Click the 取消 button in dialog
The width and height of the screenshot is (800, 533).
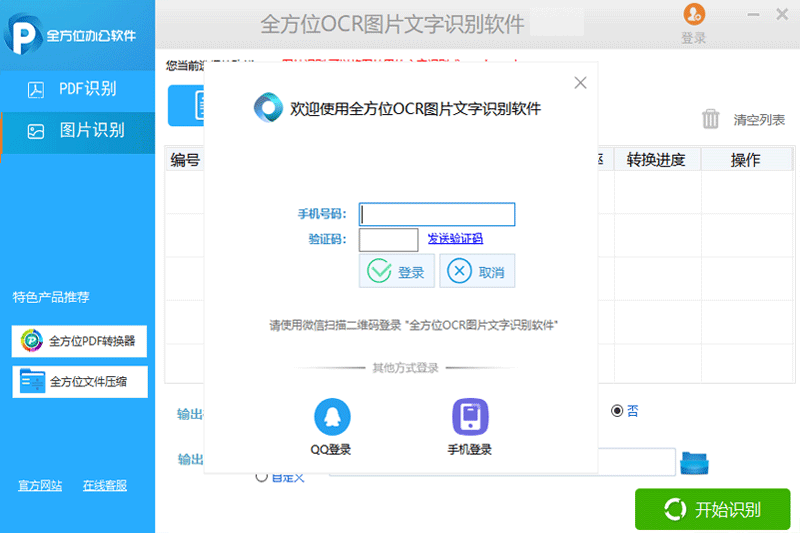pyautogui.click(x=478, y=271)
